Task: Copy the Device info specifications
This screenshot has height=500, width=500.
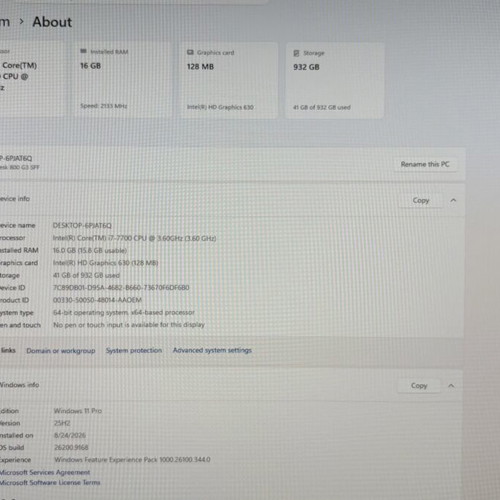Action: pos(421,200)
